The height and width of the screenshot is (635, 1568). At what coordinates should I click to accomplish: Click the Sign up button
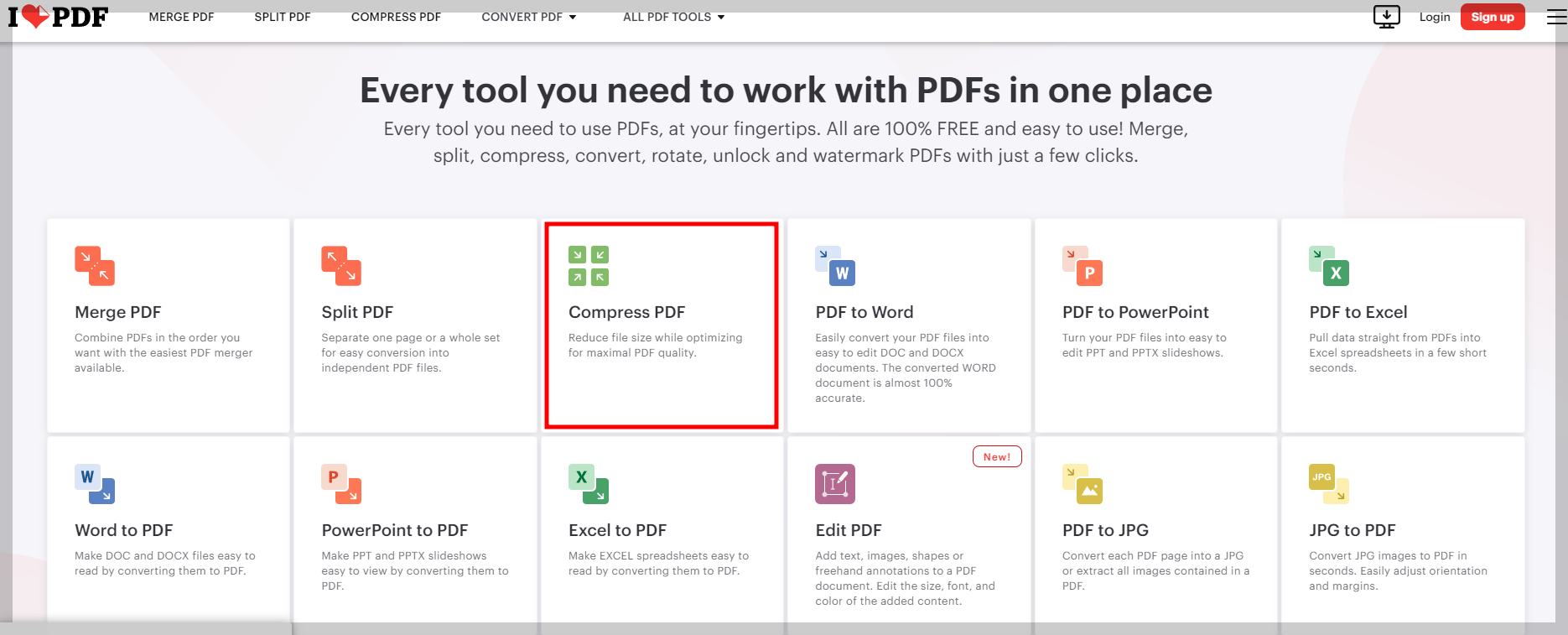click(x=1493, y=17)
